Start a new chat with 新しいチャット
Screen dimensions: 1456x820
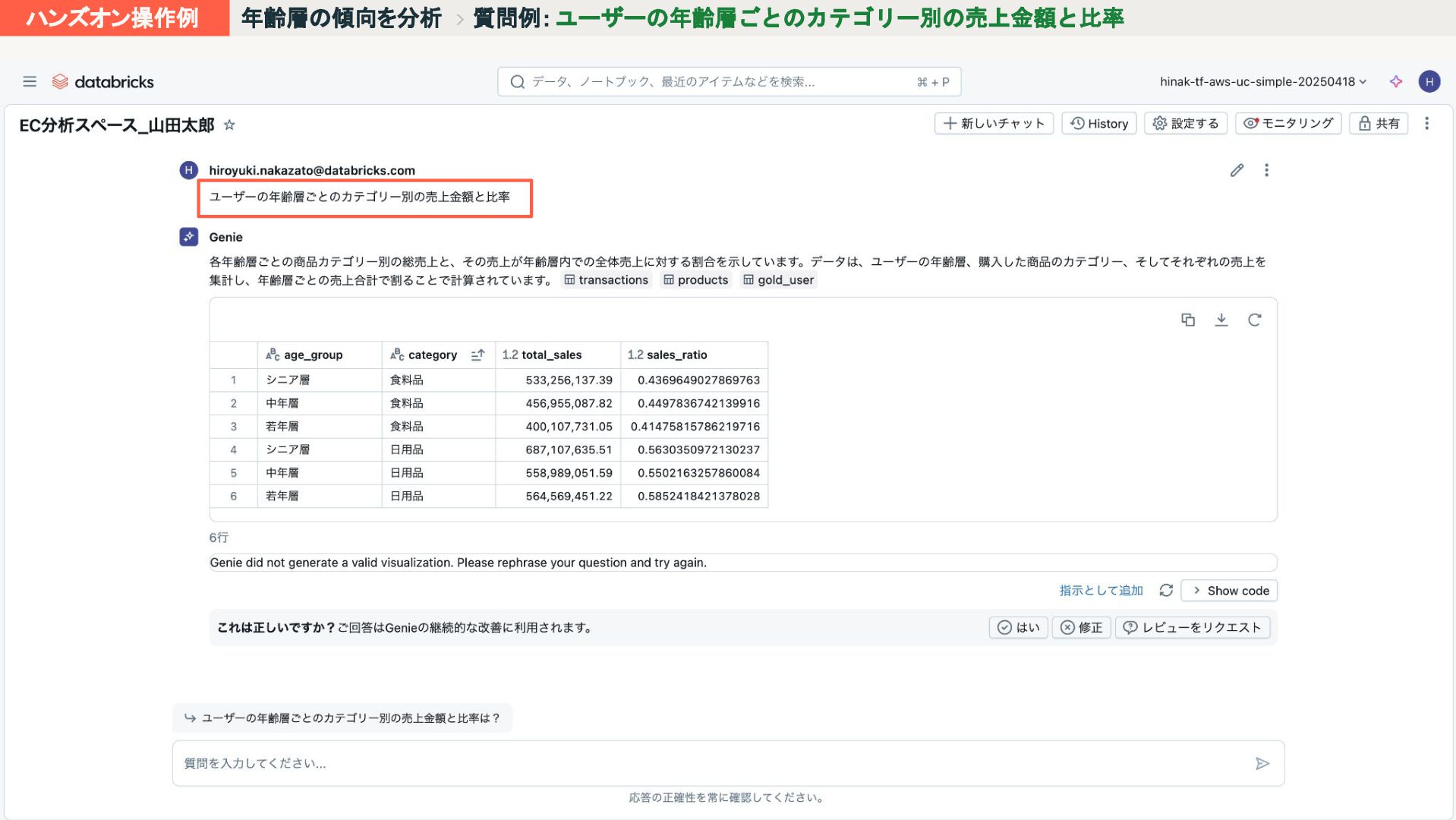[994, 123]
